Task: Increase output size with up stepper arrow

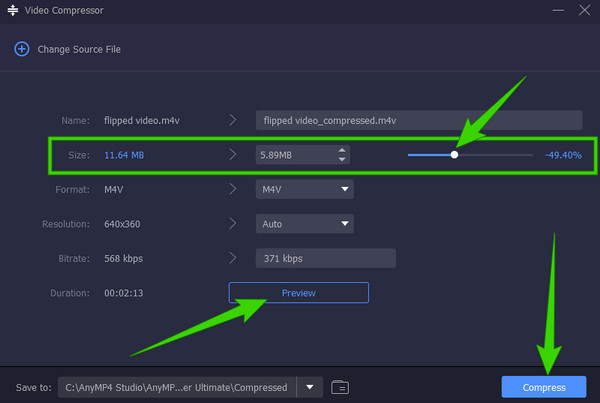Action: click(x=342, y=150)
